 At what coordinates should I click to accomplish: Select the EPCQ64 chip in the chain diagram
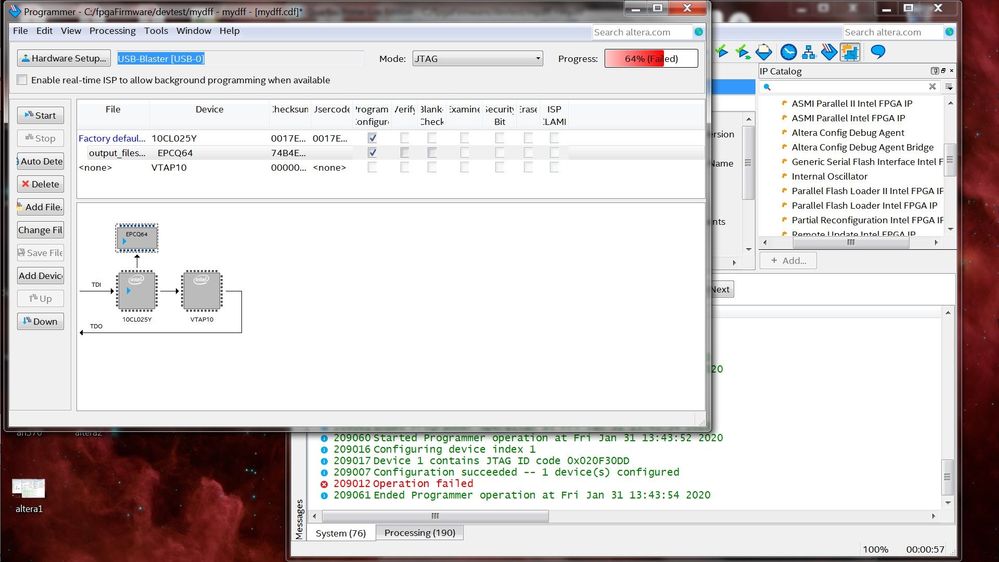[x=136, y=238]
